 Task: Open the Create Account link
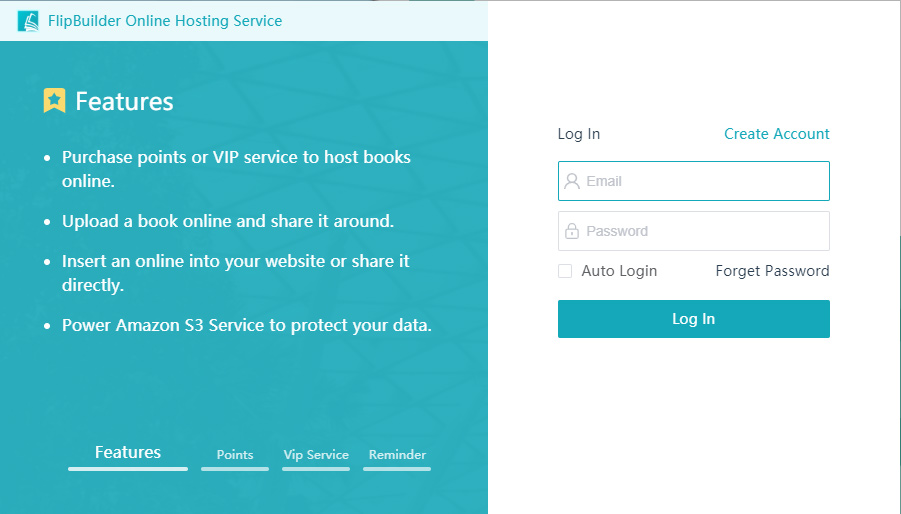(776, 134)
